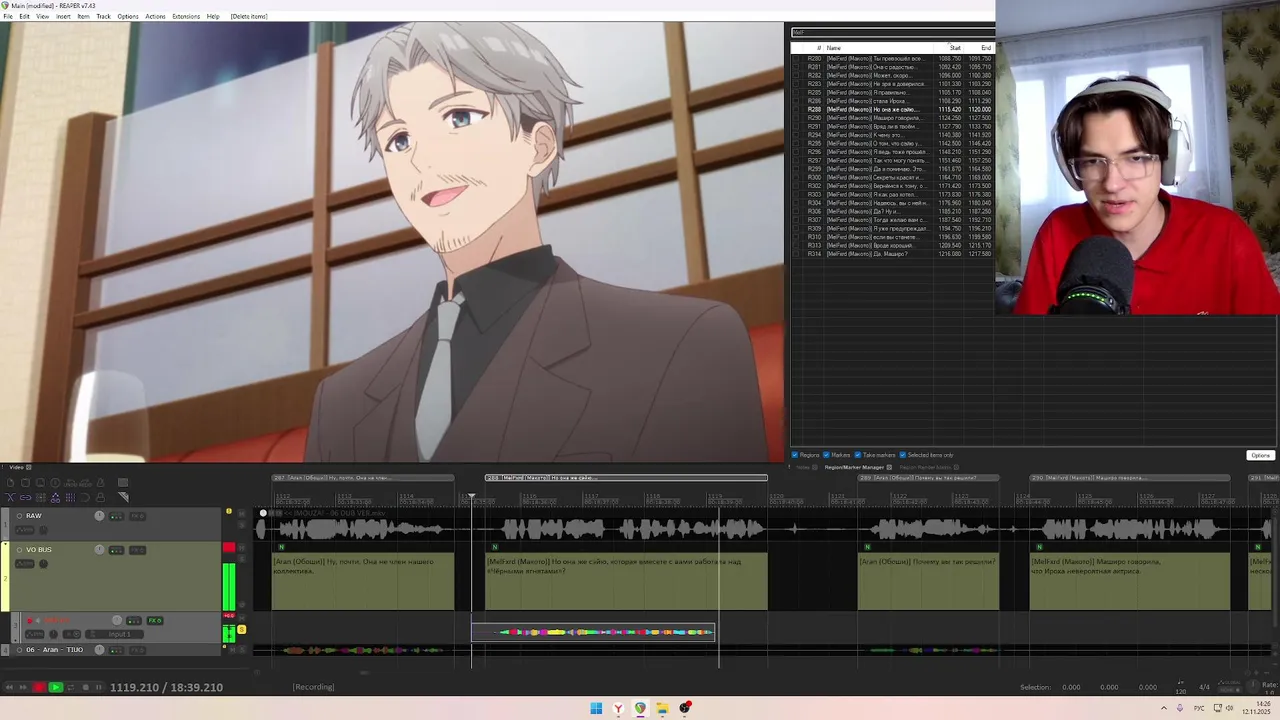Click the save project toolbar icon
Image resolution: width=1280 pixels, height=720 pixels.
click(40, 483)
